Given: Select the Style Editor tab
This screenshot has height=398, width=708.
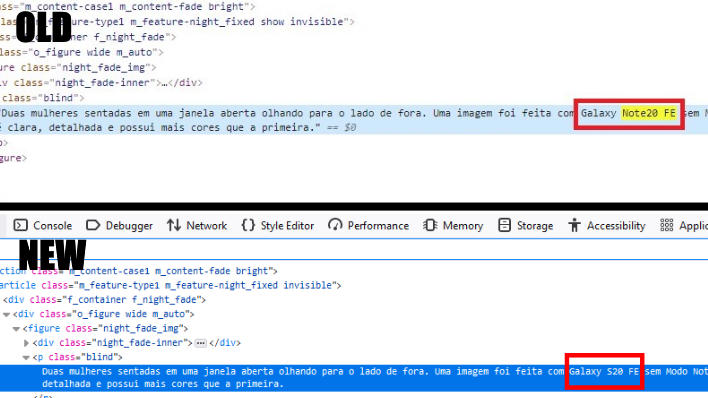Looking at the screenshot, I should 278,225.
